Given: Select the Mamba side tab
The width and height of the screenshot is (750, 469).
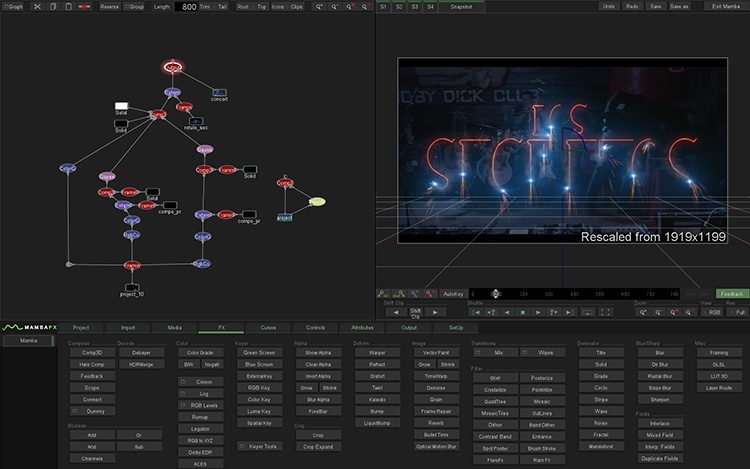Looking at the screenshot, I should click(x=28, y=340).
